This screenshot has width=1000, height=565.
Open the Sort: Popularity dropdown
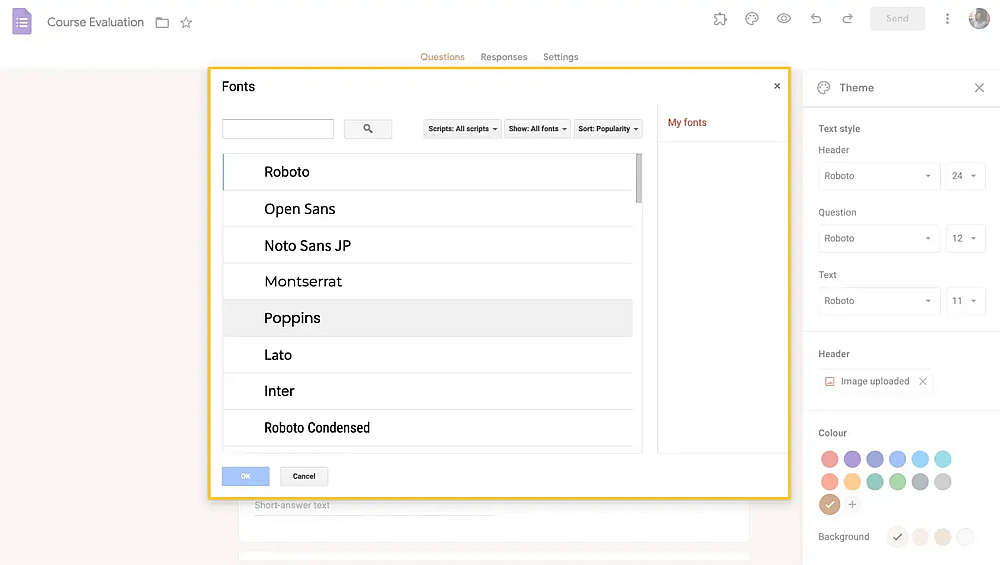[x=608, y=129]
